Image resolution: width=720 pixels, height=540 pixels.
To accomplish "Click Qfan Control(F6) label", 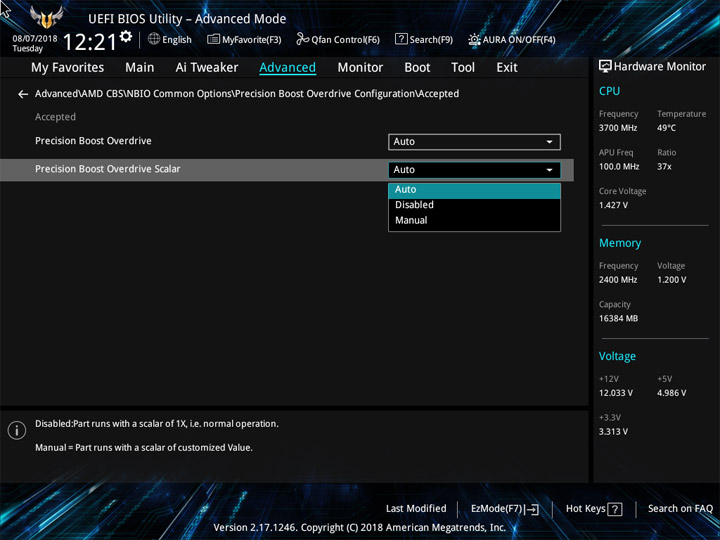I will tap(346, 40).
